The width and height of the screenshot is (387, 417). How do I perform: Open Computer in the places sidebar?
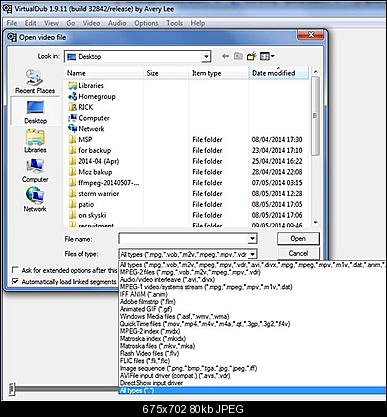point(35,170)
